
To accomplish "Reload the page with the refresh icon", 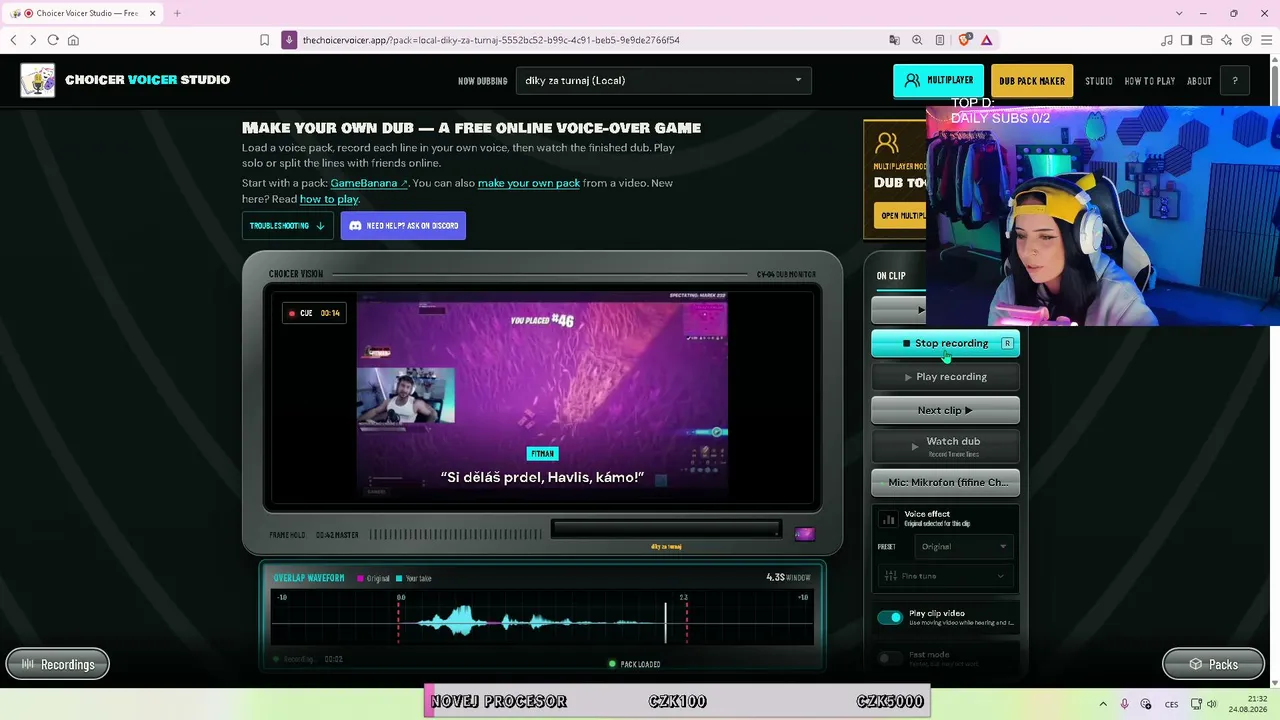I will click(53, 40).
